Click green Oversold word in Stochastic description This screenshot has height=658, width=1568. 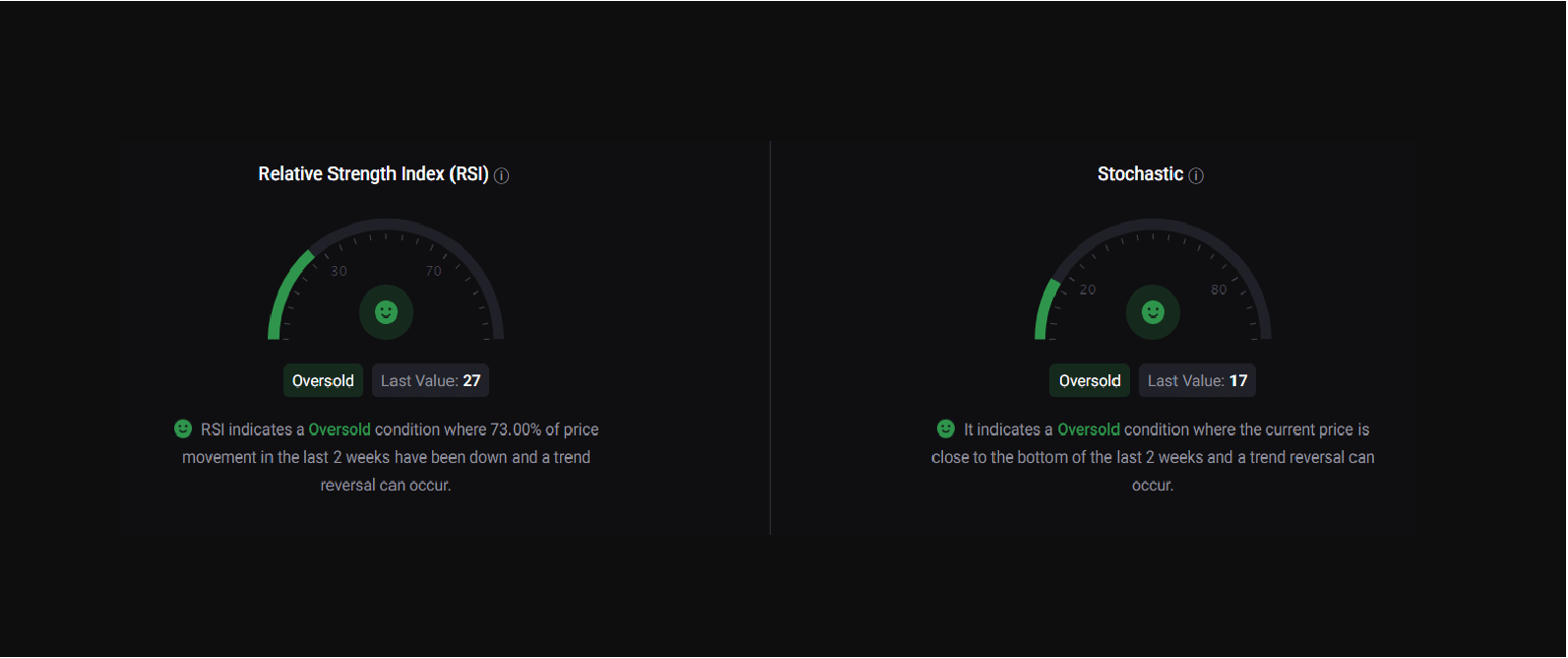(1089, 429)
